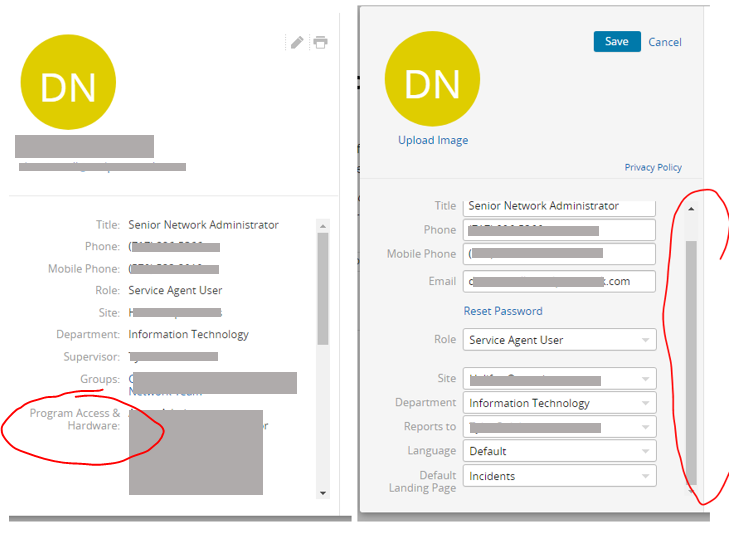Click the scroll-up arrow in the profile view scrollbar
Viewport: 742px width, 538px height.
click(323, 226)
